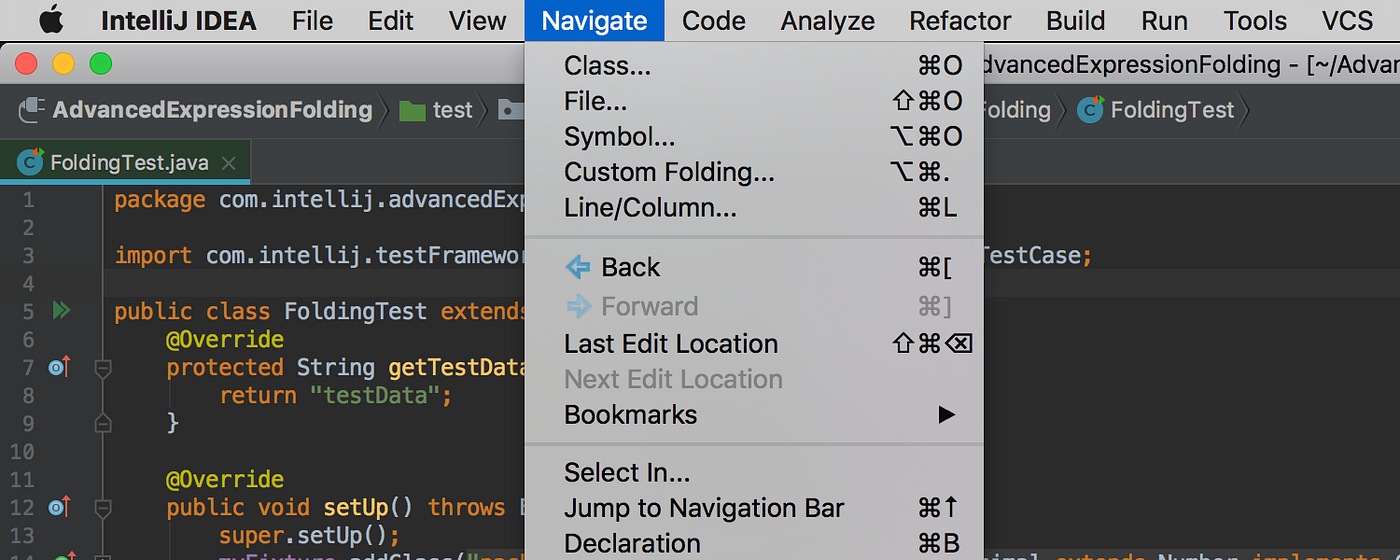Image resolution: width=1400 pixels, height=560 pixels.
Task: Click the blue Back arrow icon
Action: (x=578, y=267)
